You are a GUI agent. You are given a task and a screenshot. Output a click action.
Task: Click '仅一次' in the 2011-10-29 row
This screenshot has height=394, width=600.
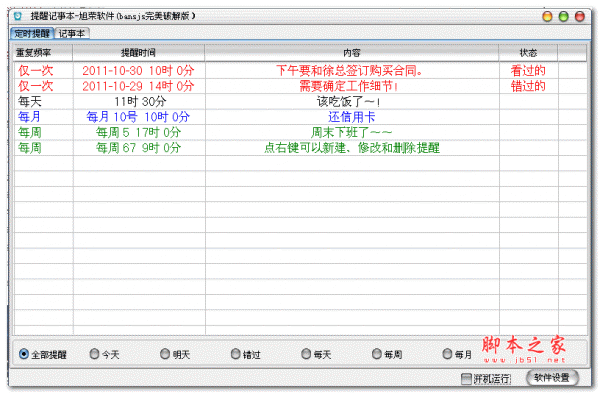[x=36, y=86]
